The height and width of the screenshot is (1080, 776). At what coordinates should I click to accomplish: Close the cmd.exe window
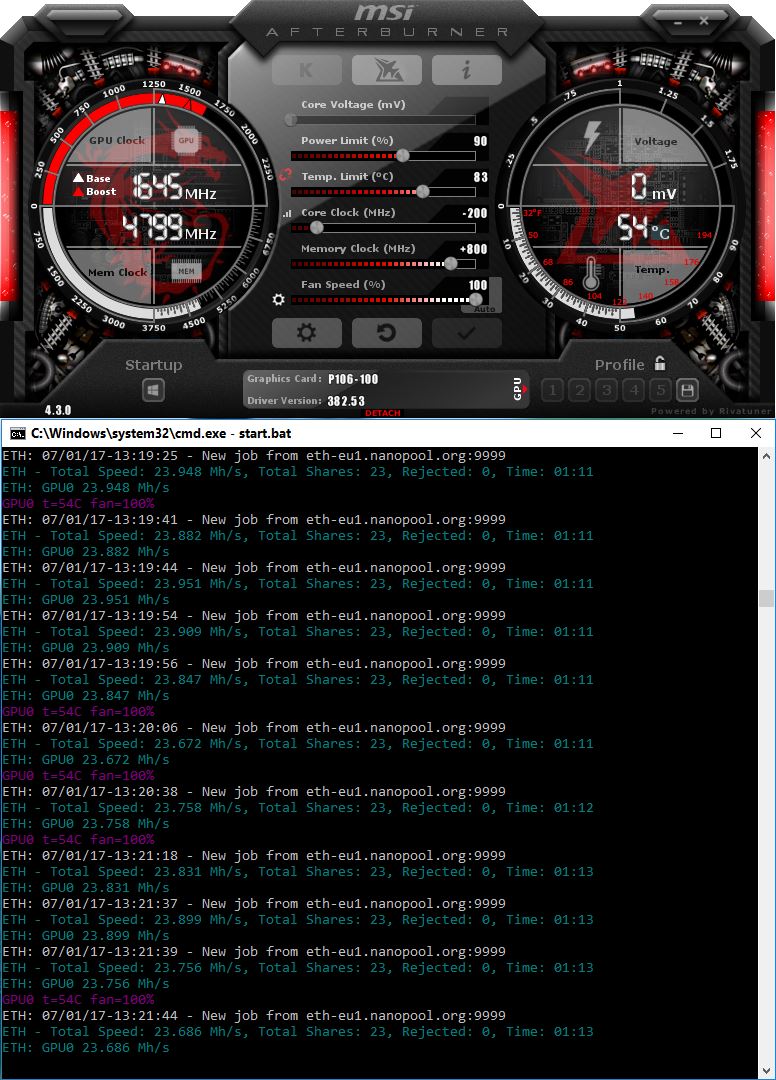click(755, 433)
